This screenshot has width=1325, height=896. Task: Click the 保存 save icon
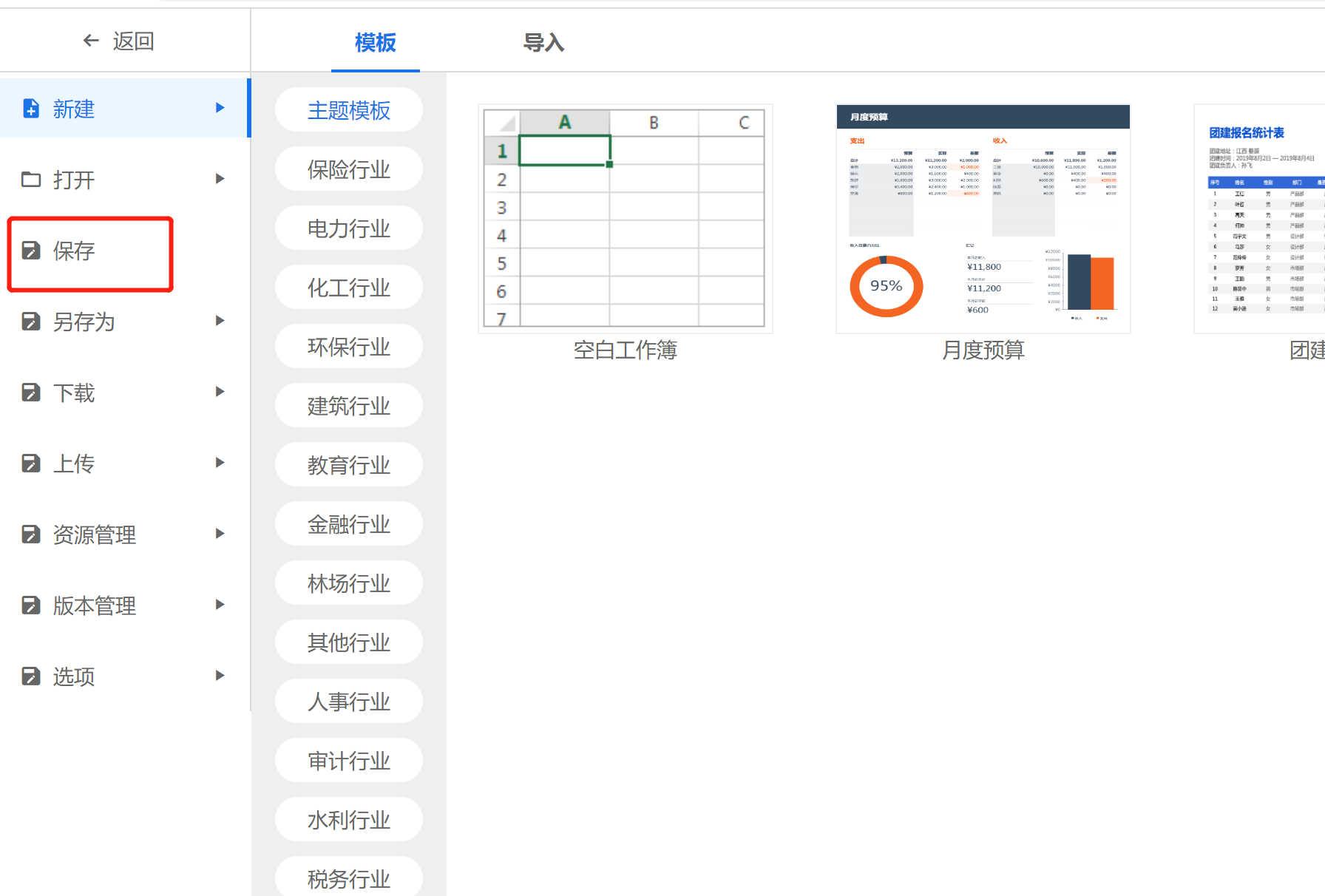click(31, 251)
